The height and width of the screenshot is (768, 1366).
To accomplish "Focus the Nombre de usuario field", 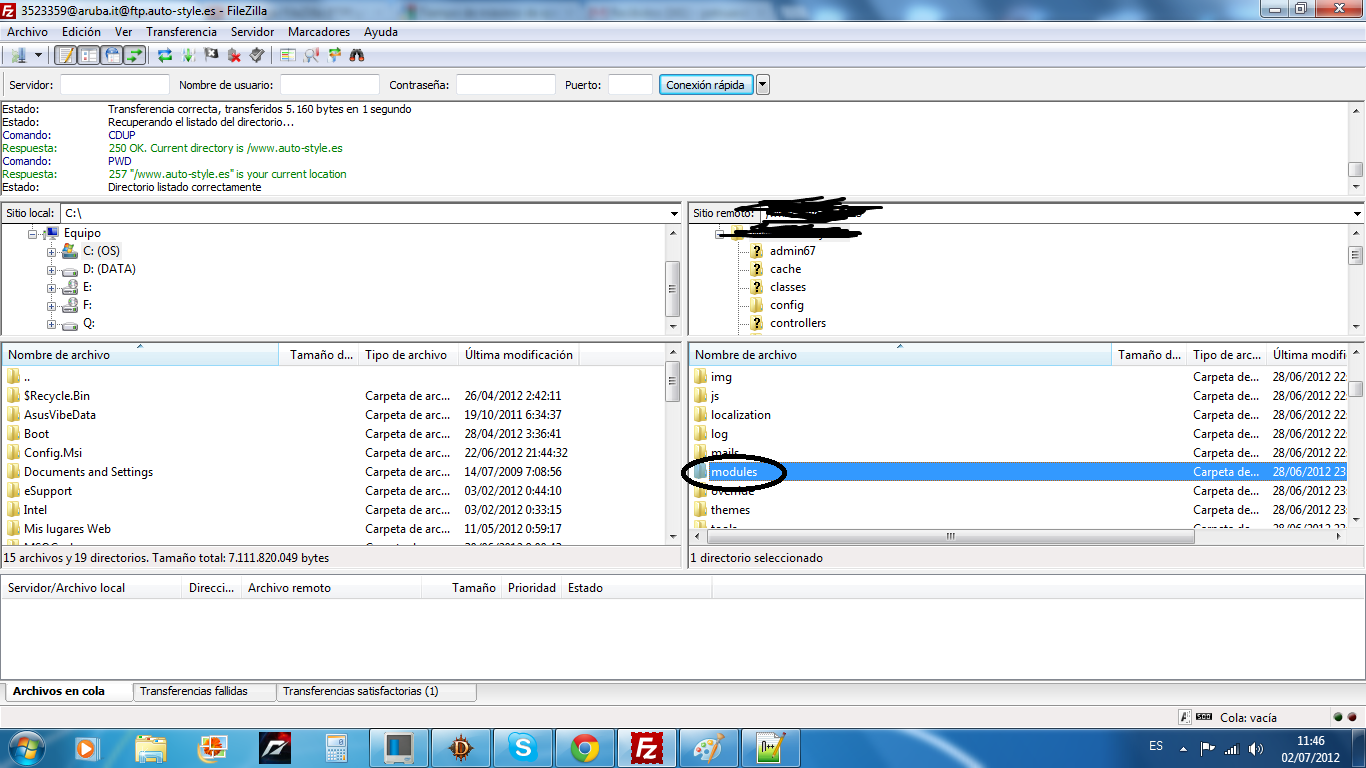I will point(330,85).
